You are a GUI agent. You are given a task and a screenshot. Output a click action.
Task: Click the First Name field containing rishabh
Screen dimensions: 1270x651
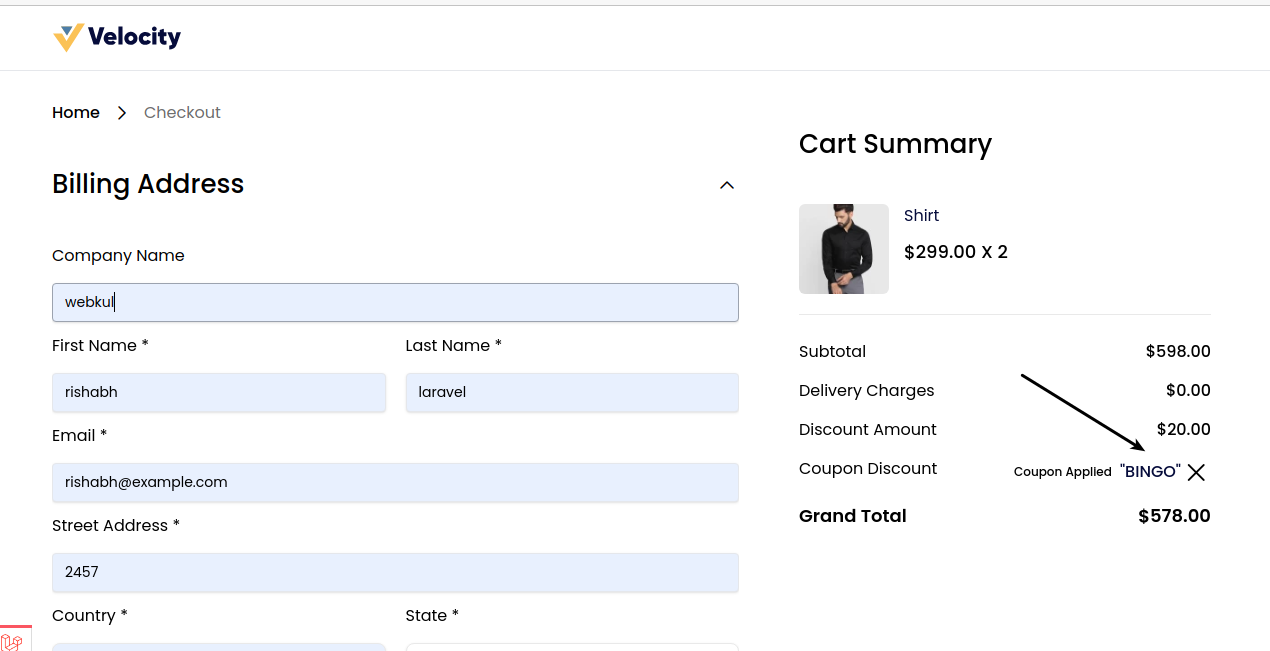point(219,392)
